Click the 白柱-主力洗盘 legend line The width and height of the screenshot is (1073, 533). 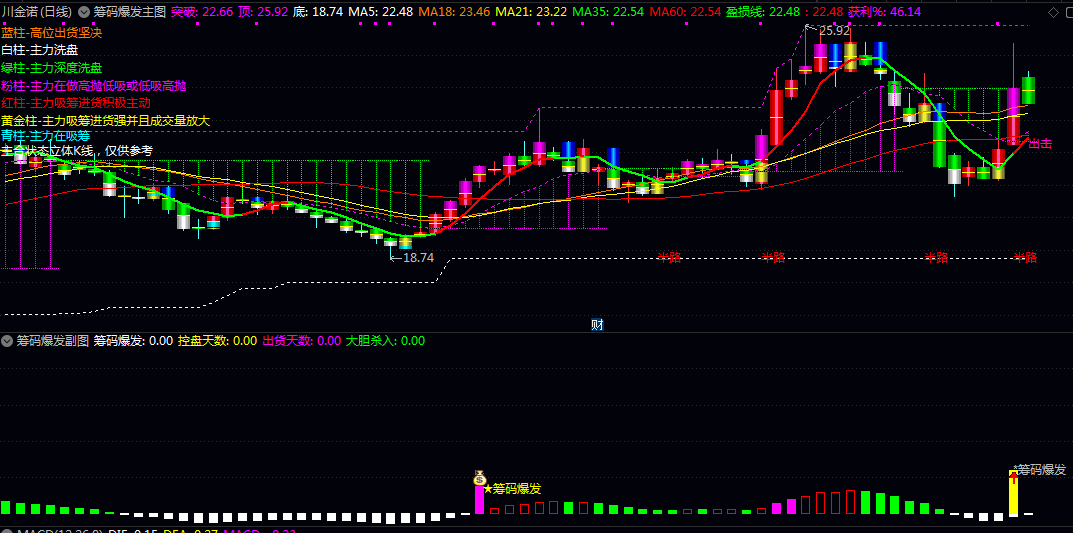40,50
